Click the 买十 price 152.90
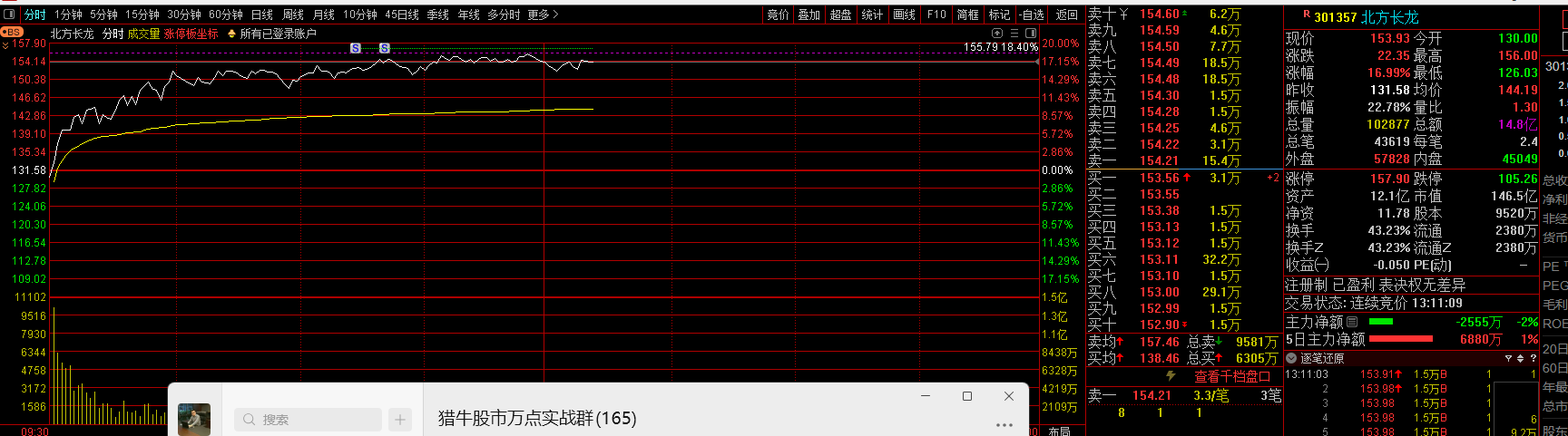 click(1160, 325)
